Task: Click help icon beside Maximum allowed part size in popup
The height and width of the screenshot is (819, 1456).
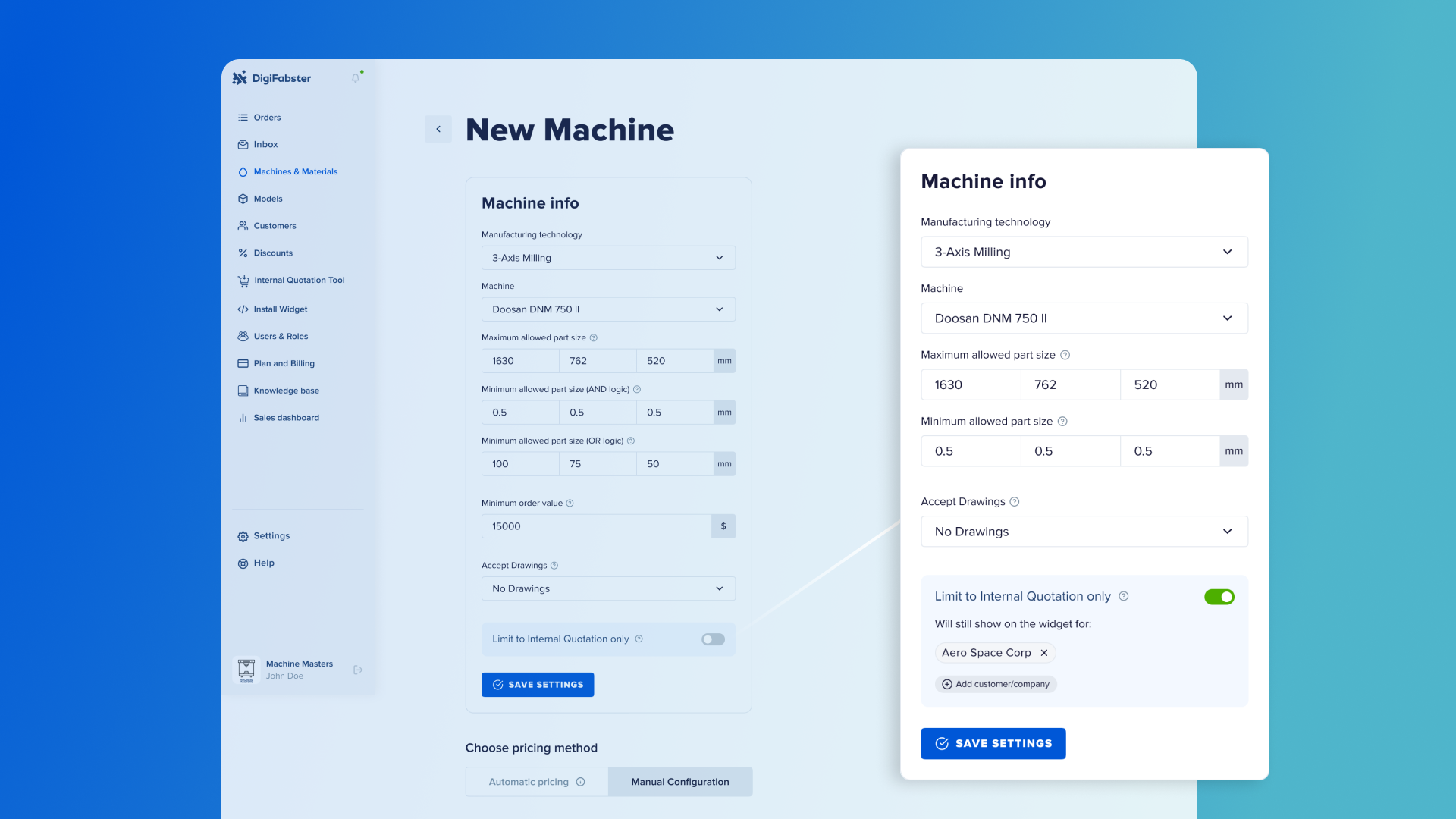Action: (x=1065, y=355)
